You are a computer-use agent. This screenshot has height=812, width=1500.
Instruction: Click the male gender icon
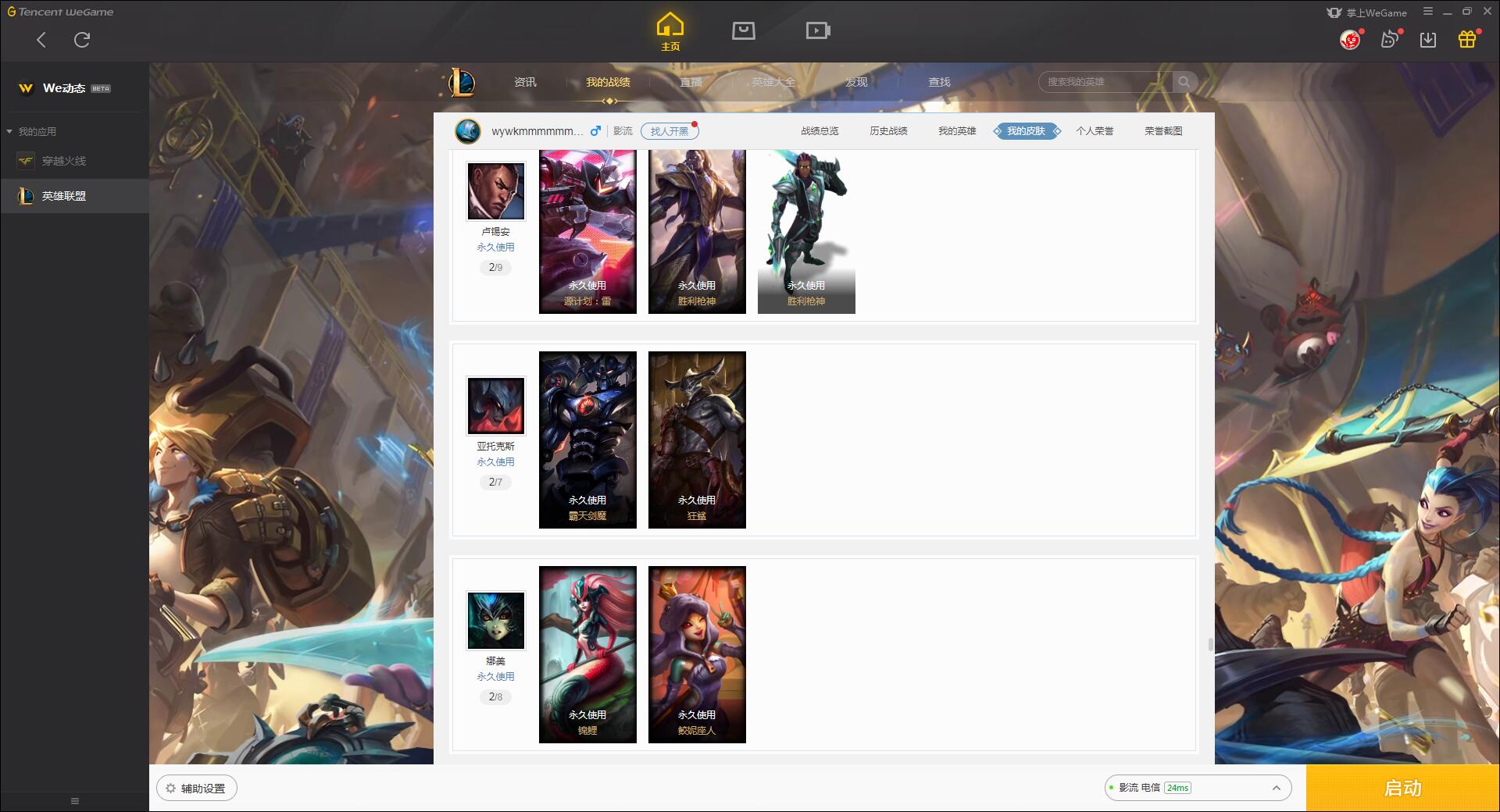(595, 131)
